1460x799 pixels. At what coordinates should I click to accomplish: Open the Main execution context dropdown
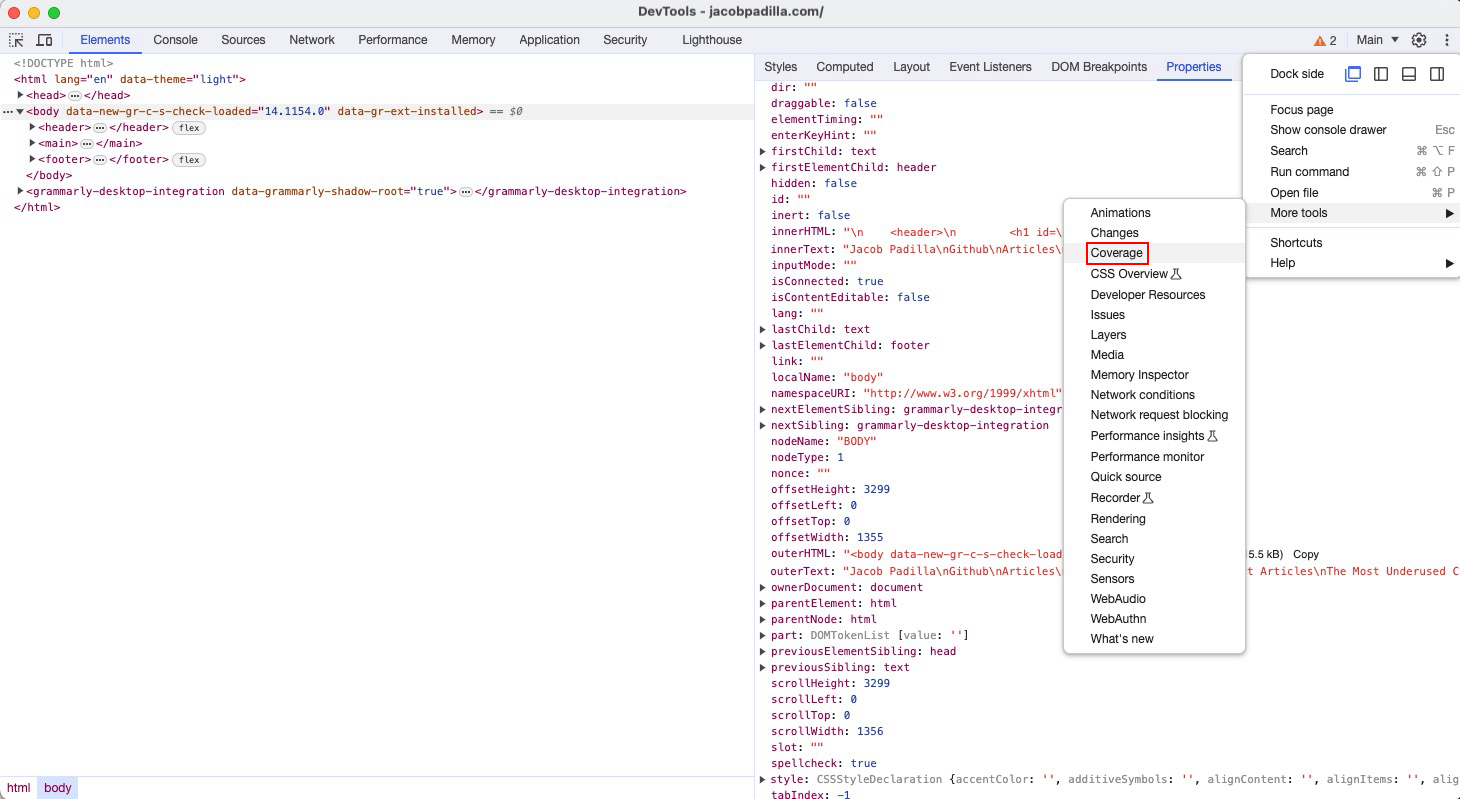[1378, 39]
